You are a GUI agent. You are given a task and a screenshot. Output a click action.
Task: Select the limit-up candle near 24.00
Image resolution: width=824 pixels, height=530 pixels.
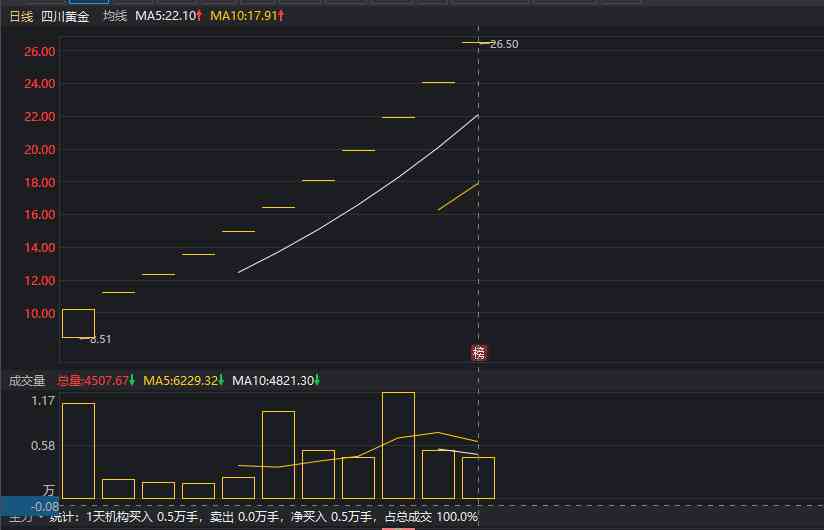438,83
